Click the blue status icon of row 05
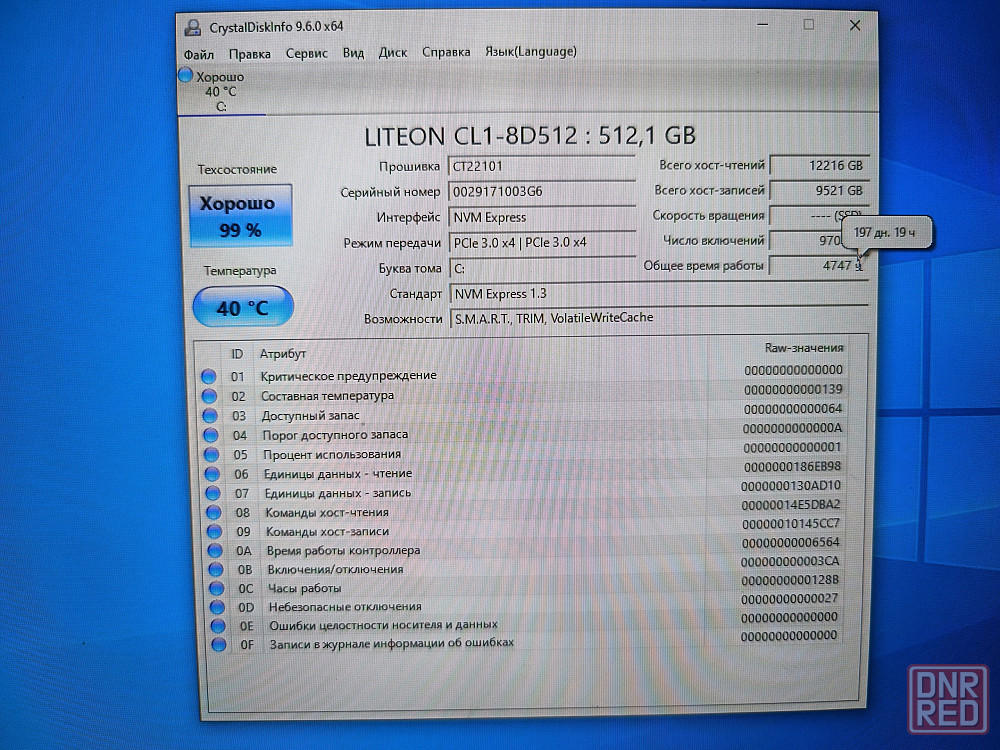 tap(212, 455)
